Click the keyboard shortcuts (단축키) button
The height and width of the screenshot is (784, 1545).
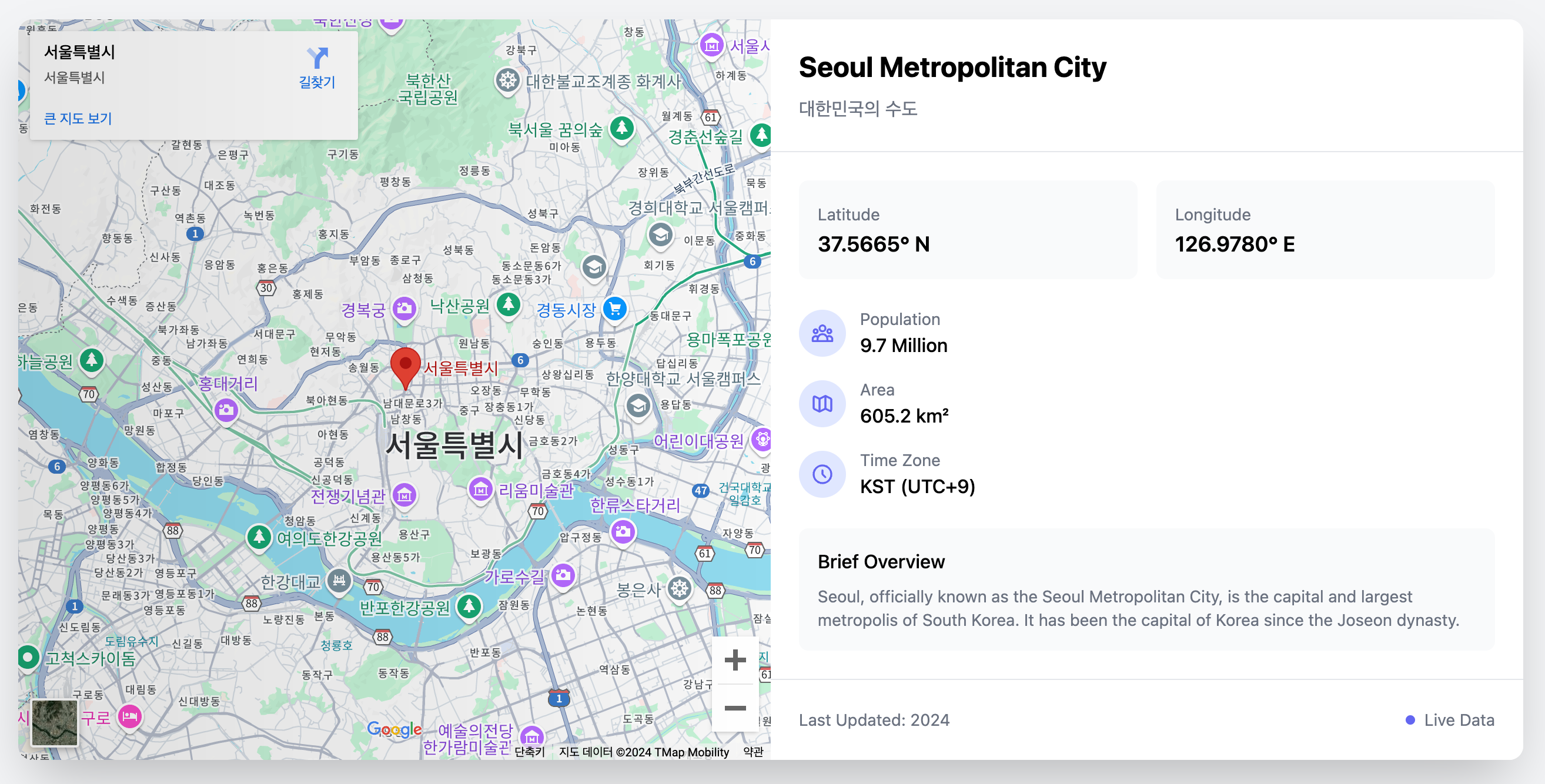click(x=530, y=752)
